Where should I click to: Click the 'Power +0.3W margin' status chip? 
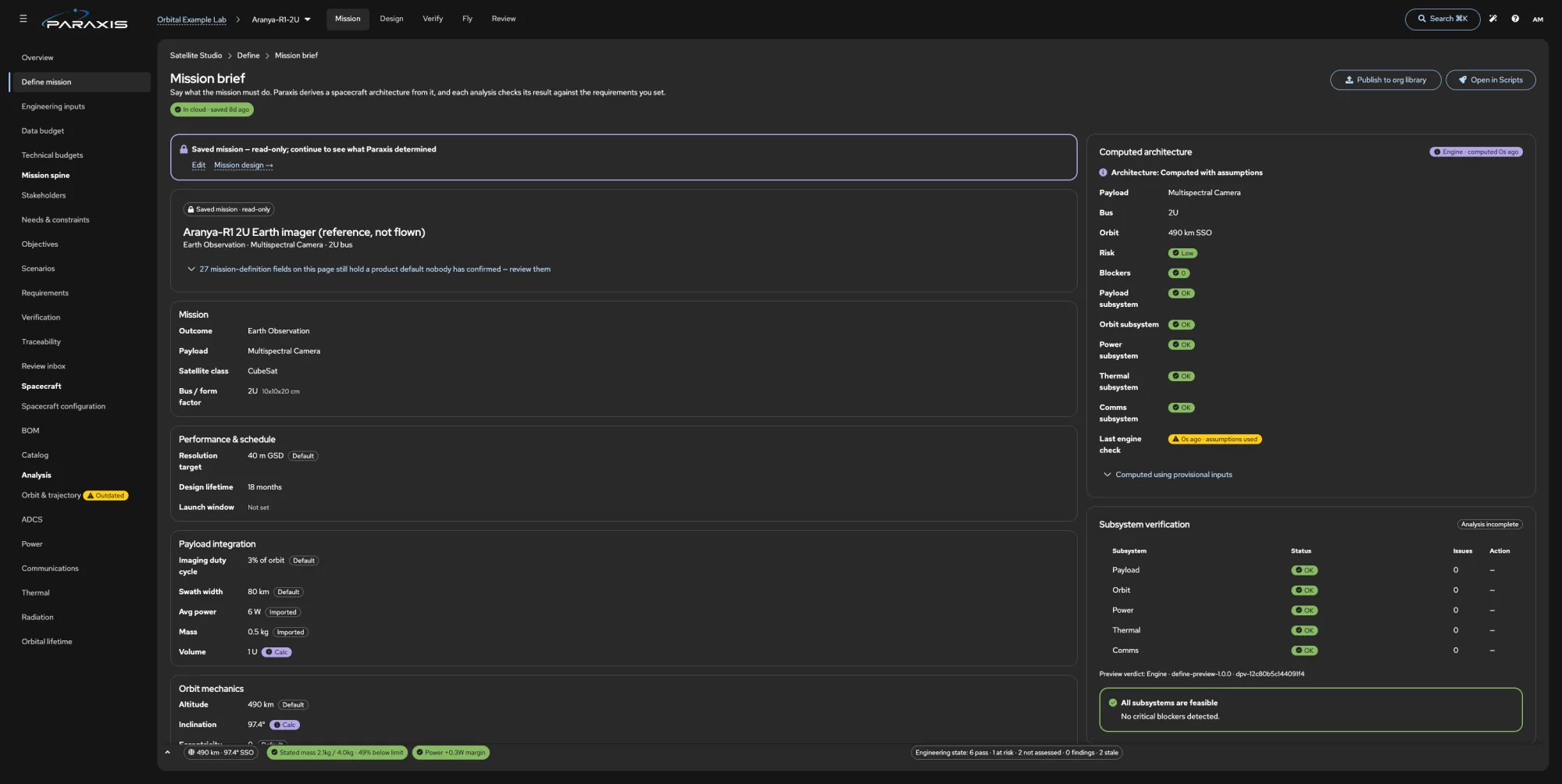tap(451, 753)
